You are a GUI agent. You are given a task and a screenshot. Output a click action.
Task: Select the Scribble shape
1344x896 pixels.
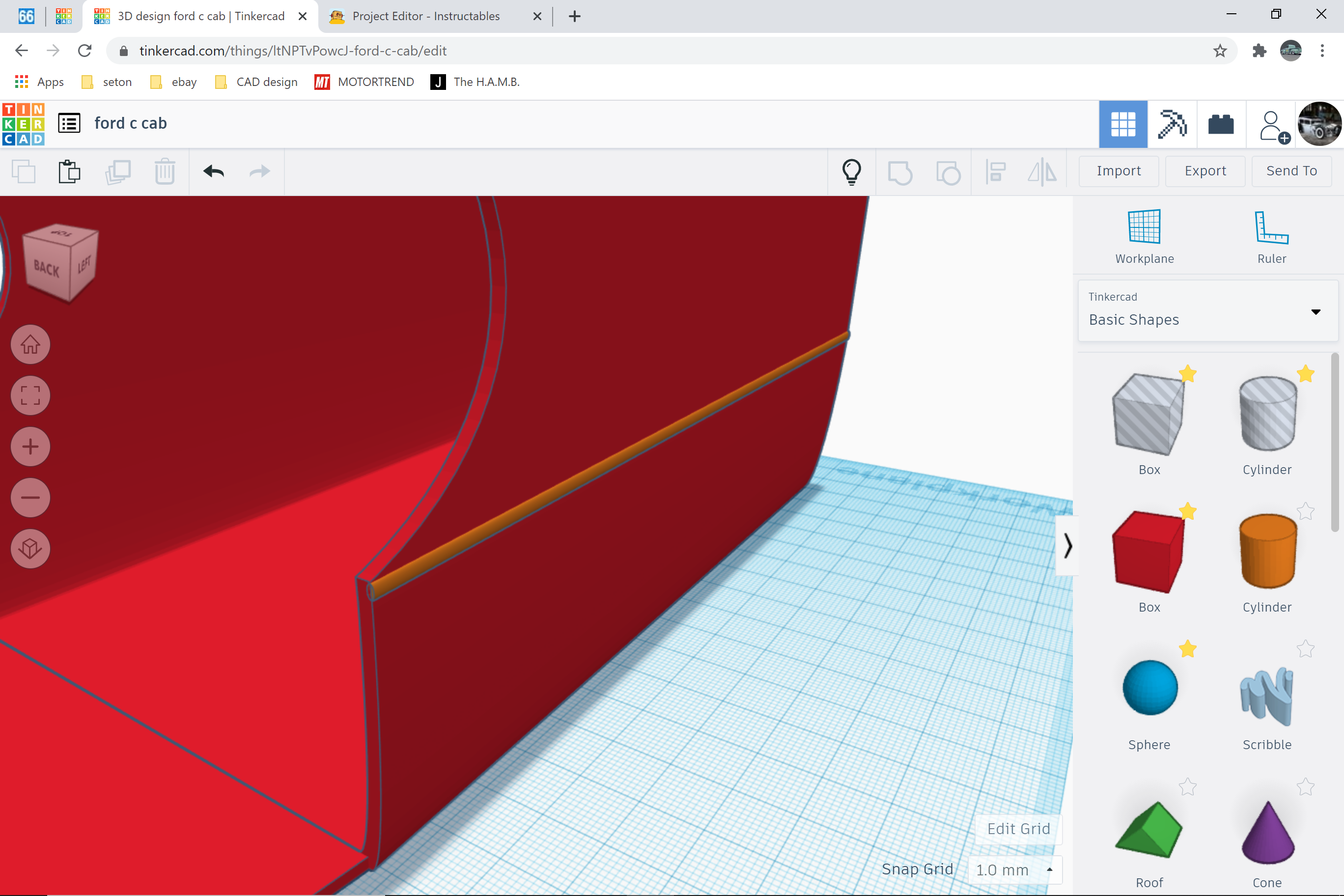(x=1266, y=696)
